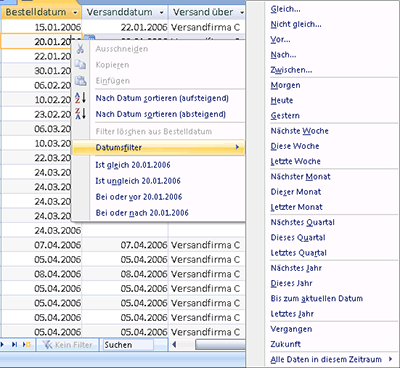Screen dimensions: 400x368
Task: Choose the Vor... date filter
Action: (280, 39)
